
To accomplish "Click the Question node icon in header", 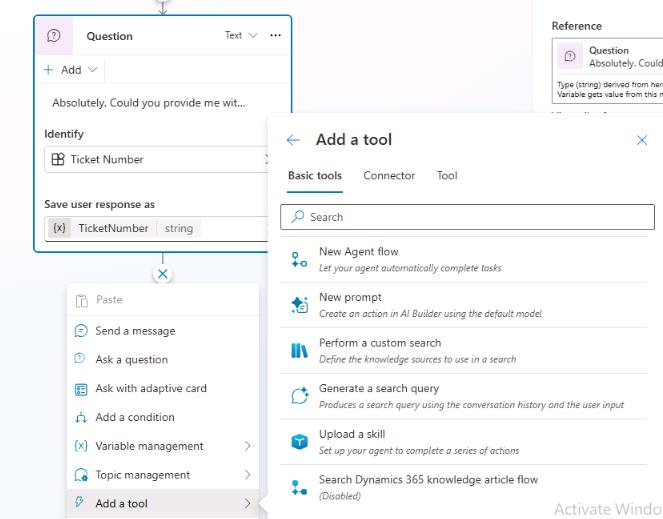I will [x=54, y=36].
